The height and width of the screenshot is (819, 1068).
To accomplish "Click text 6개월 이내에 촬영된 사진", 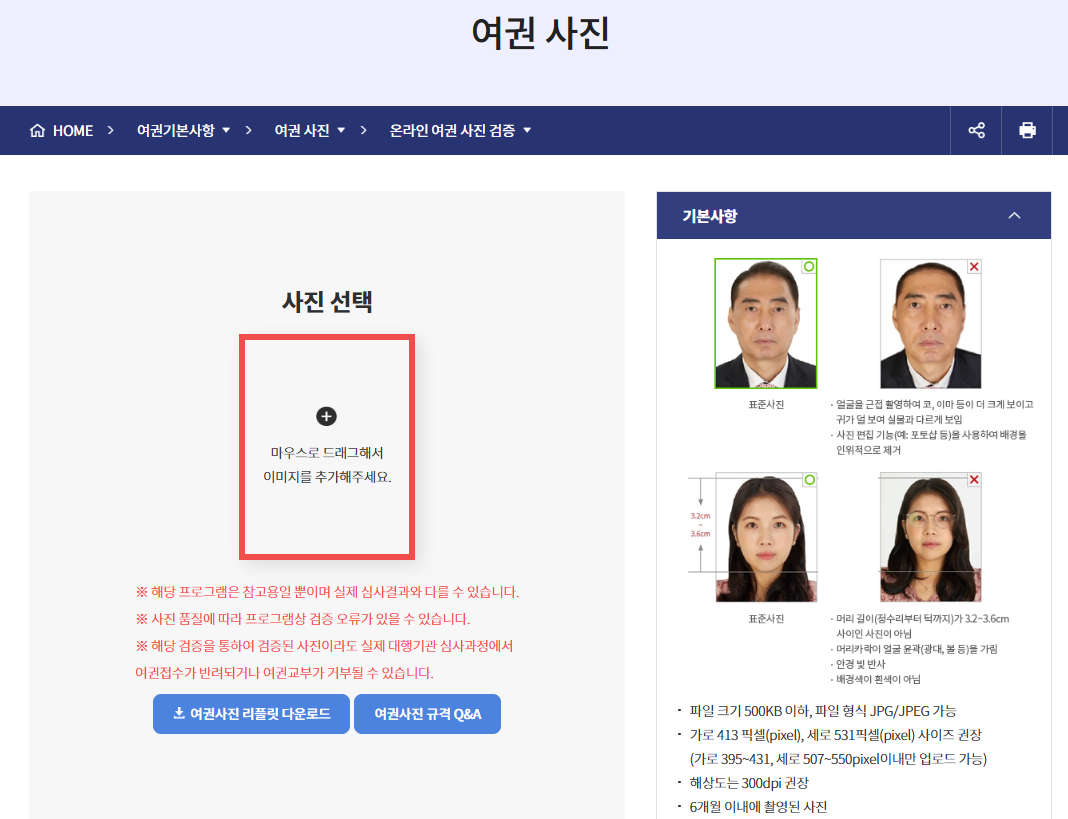I will pyautogui.click(x=758, y=807).
